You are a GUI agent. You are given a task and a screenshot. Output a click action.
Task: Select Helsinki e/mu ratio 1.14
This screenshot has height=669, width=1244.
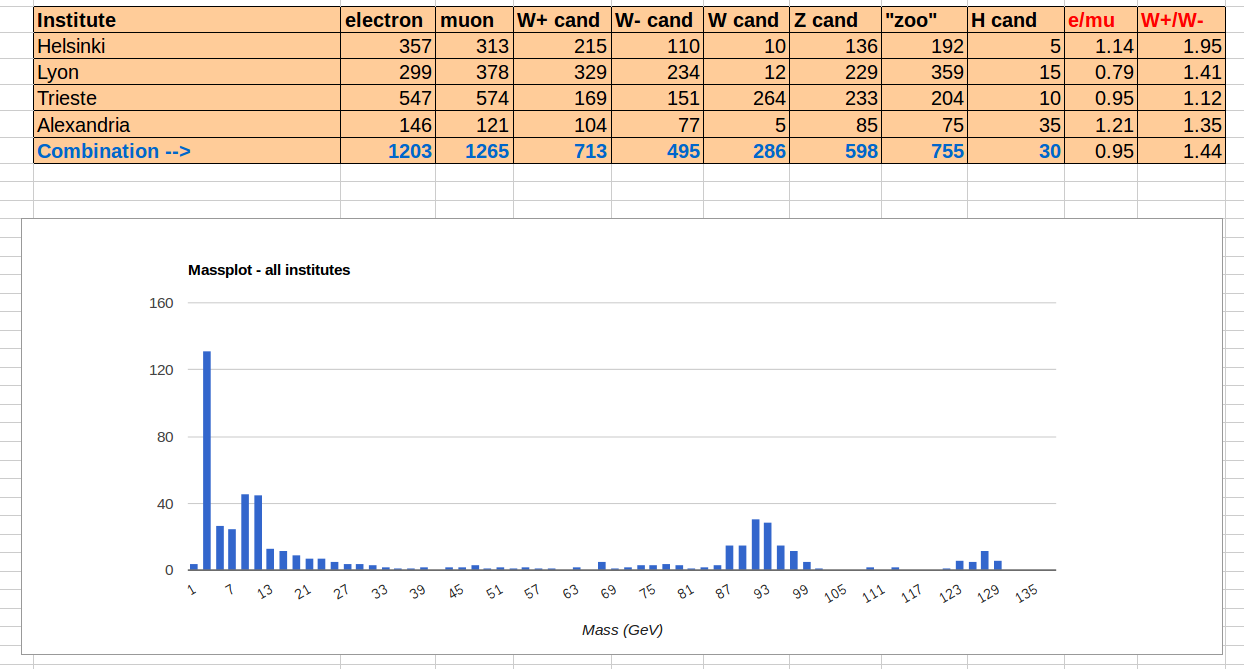(x=1101, y=46)
